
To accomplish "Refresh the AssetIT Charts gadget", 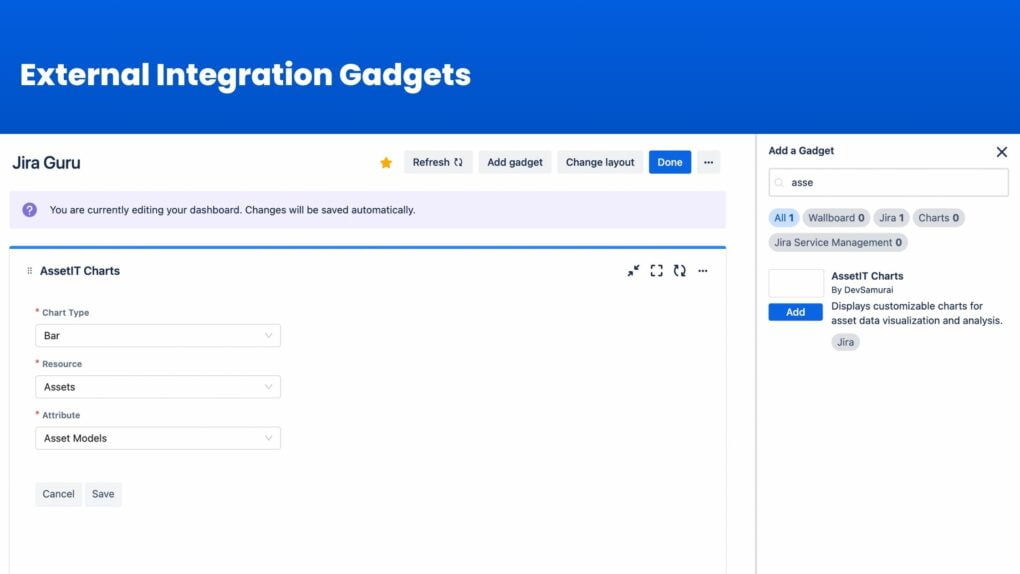I will [x=680, y=271].
